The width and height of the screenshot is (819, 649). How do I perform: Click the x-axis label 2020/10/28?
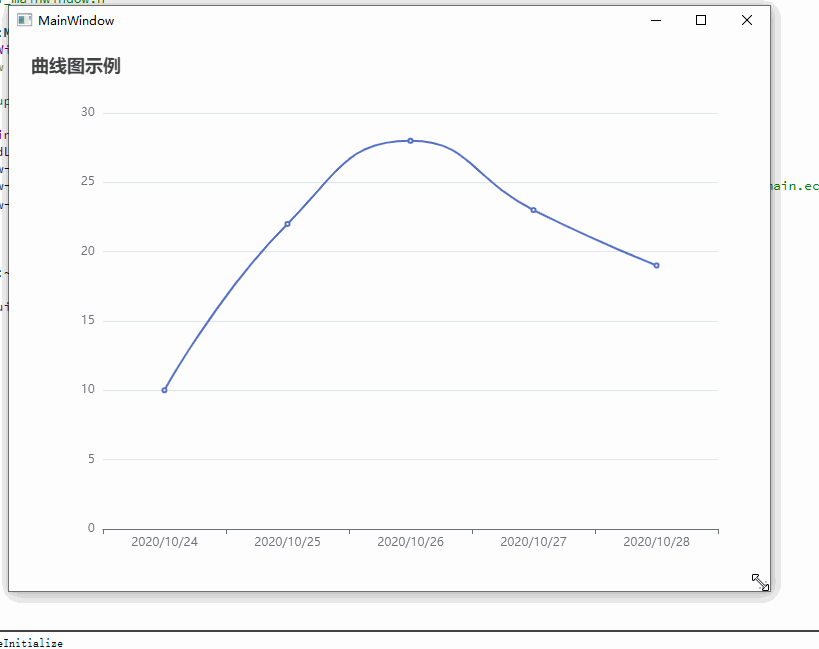[x=656, y=541]
